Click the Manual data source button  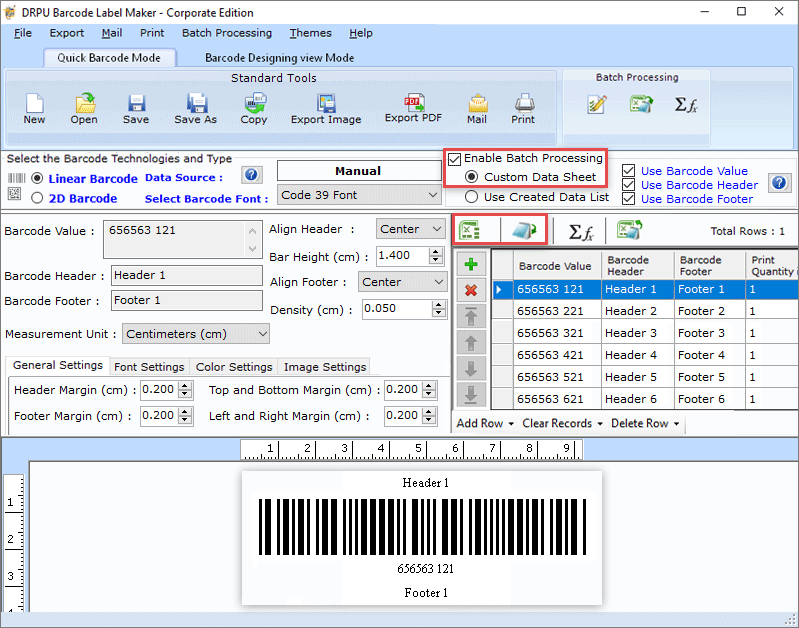click(x=359, y=171)
